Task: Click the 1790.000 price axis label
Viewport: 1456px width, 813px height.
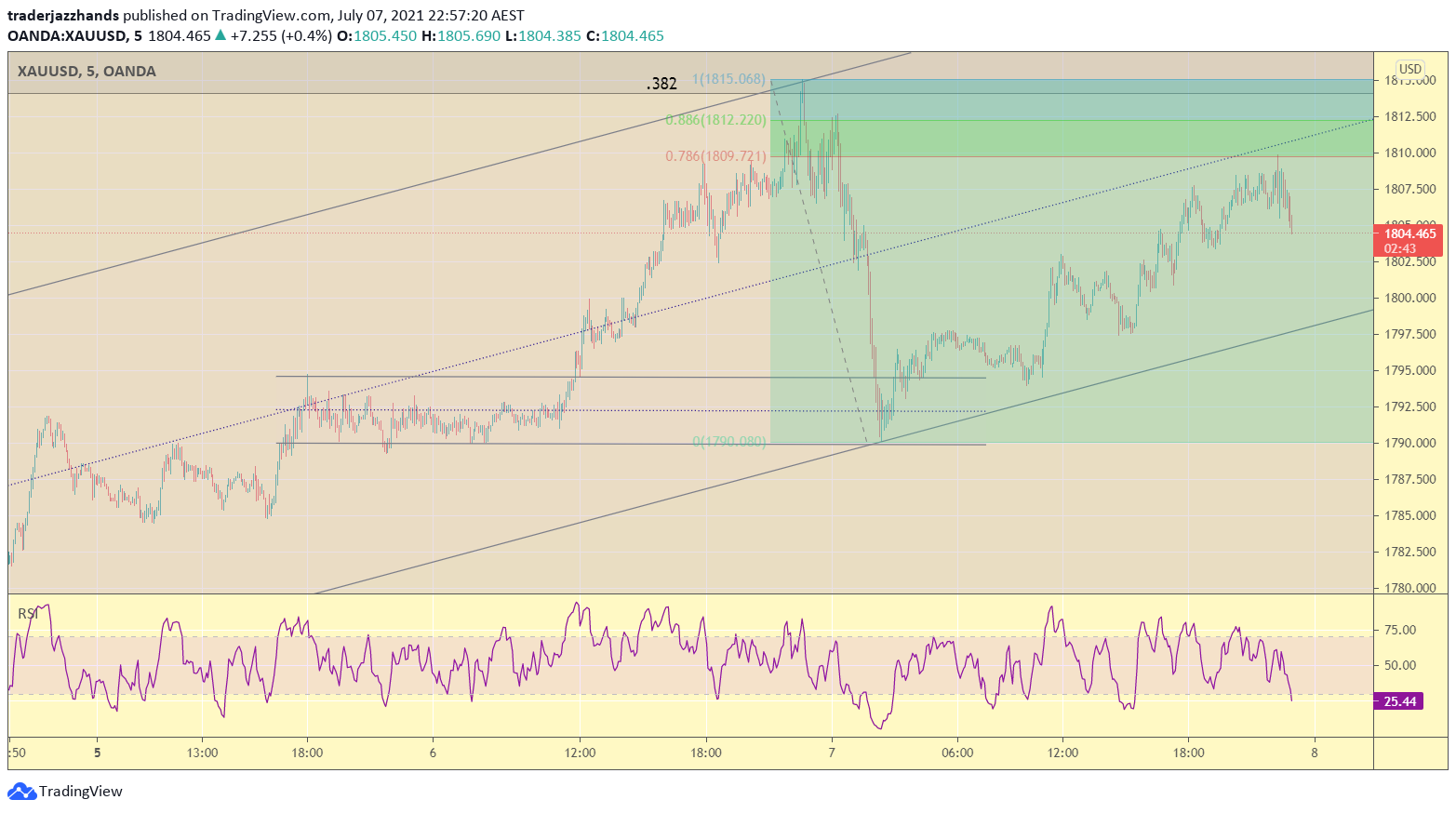Action: tap(1410, 443)
